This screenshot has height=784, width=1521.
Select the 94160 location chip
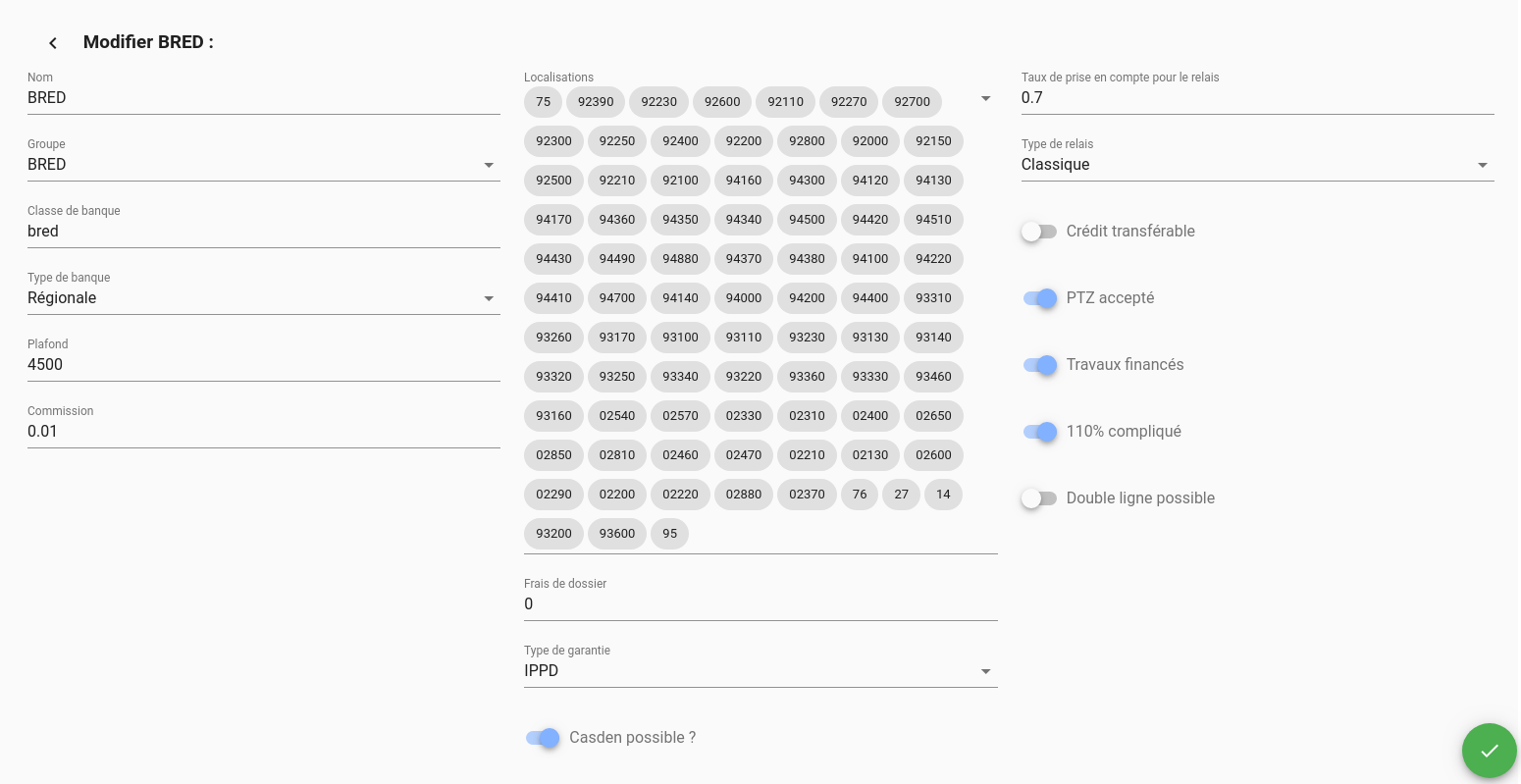point(744,181)
